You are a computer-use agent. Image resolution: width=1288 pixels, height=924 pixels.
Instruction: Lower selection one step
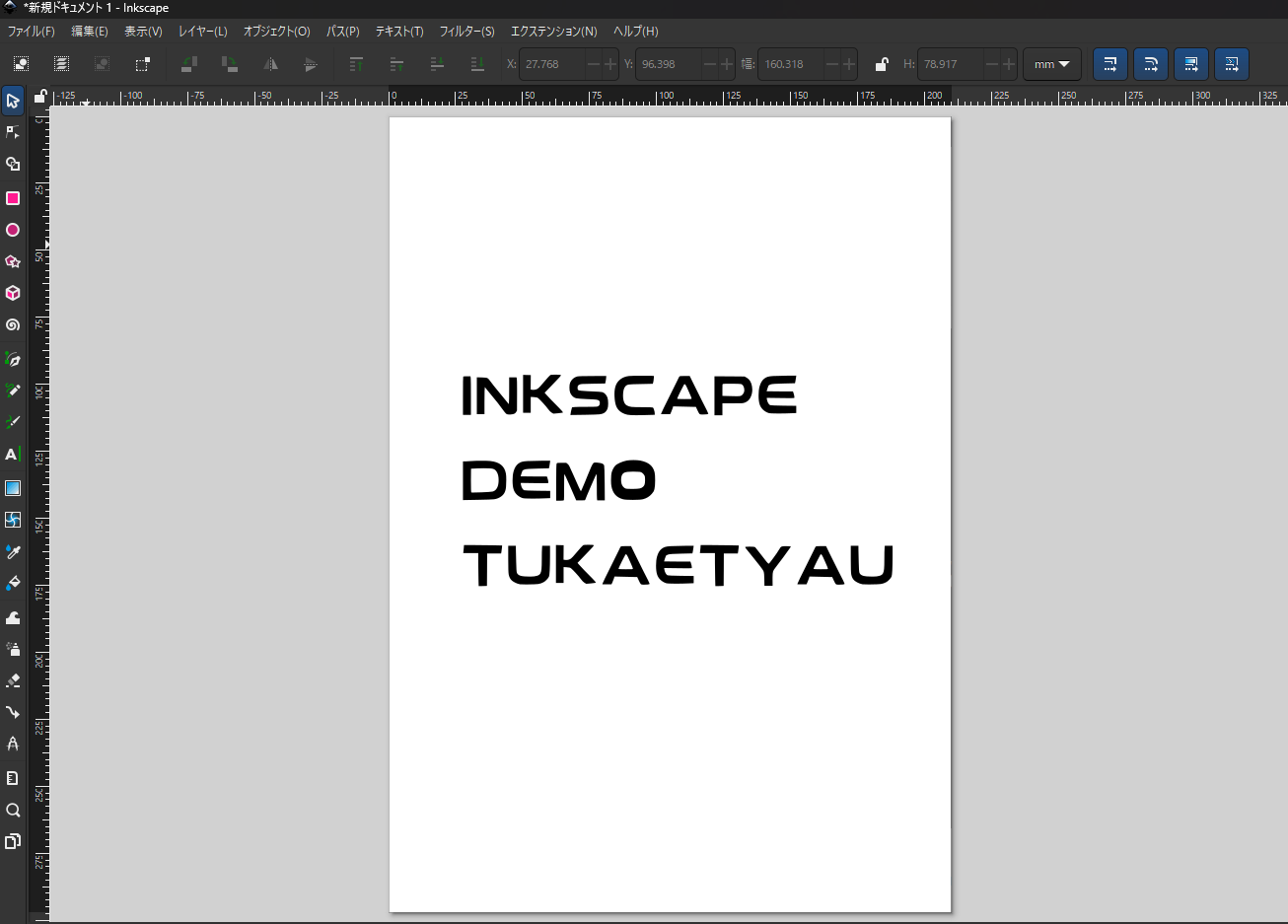pyautogui.click(x=438, y=64)
